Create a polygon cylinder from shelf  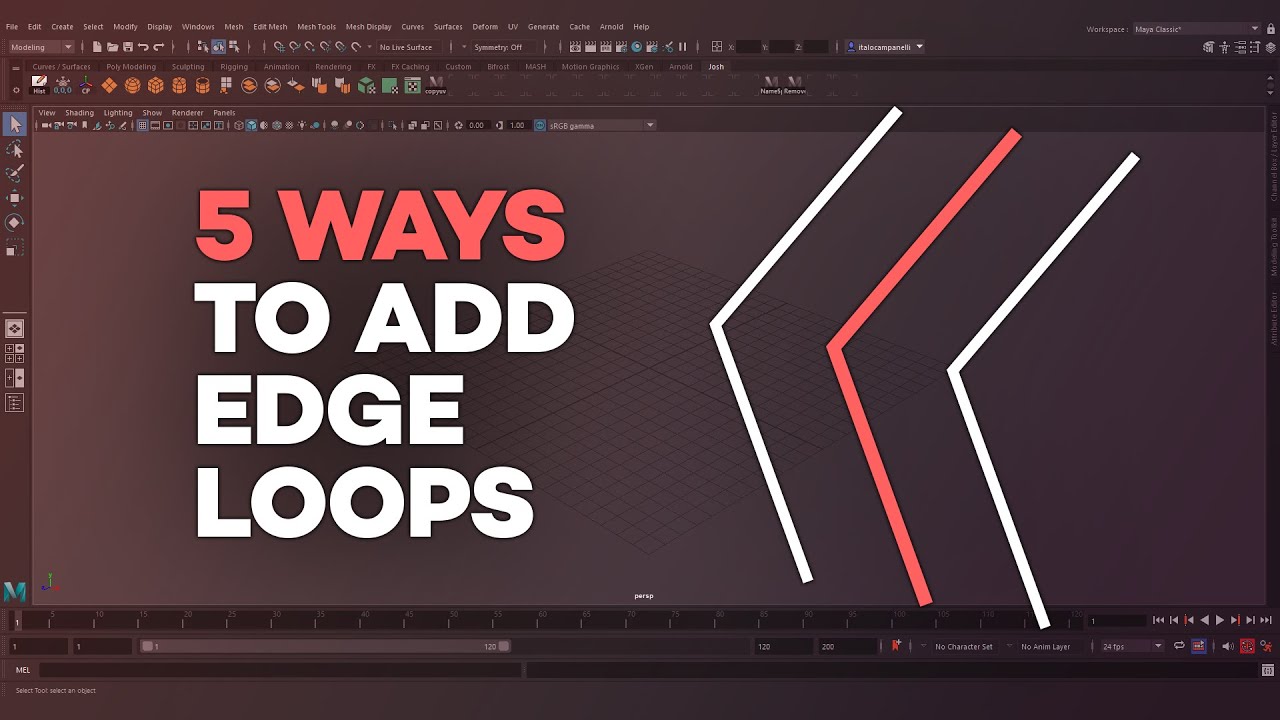[x=179, y=85]
